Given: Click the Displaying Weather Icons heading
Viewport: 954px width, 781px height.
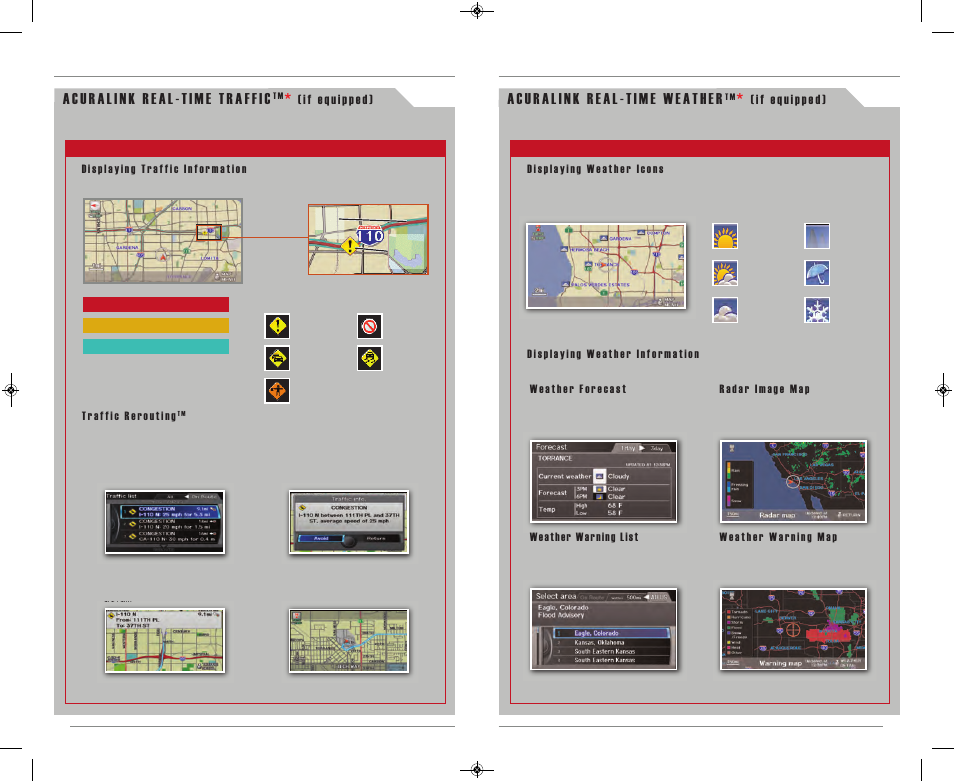Looking at the screenshot, I should (595, 169).
